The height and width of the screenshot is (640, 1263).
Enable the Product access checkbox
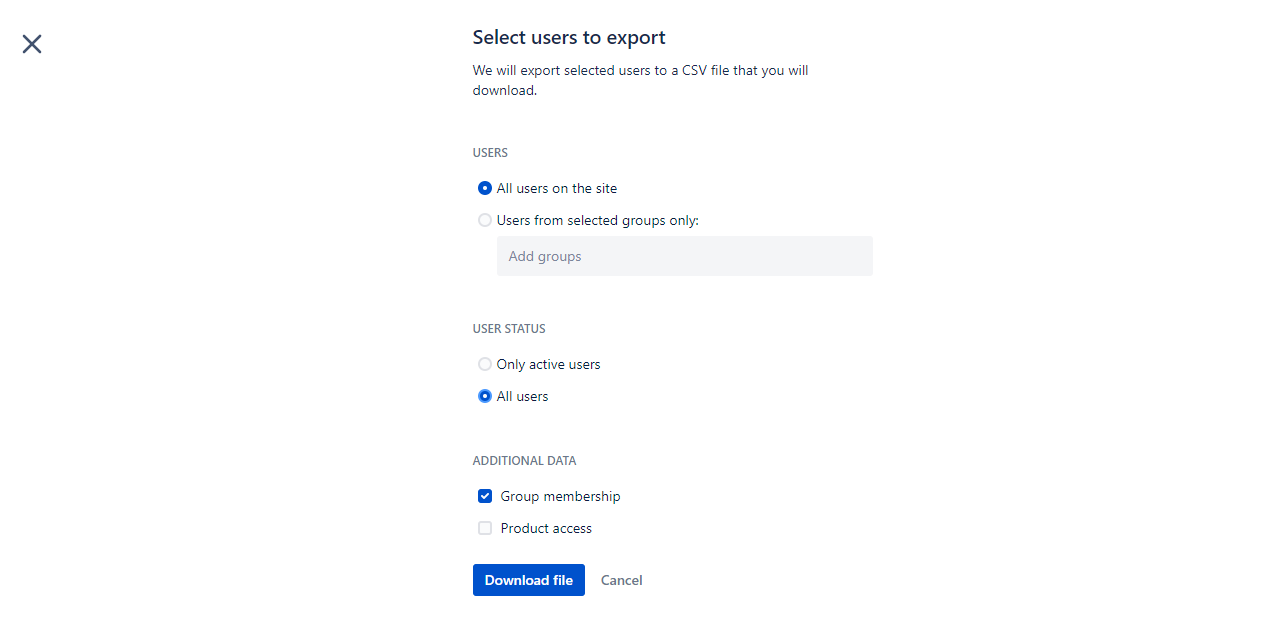485,528
